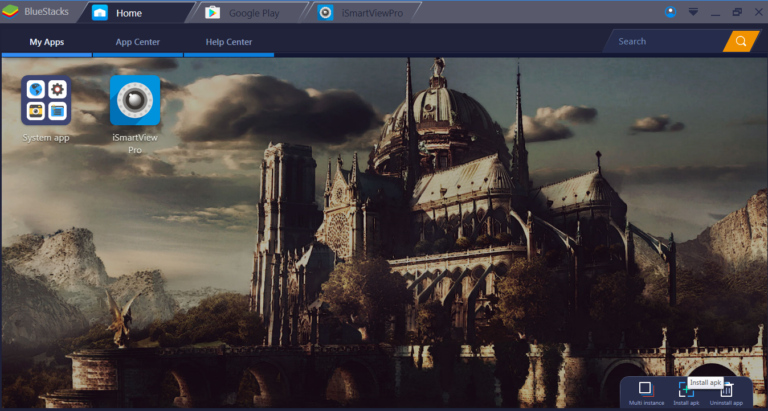Click the Install apk icon
The width and height of the screenshot is (768, 411).
686,389
